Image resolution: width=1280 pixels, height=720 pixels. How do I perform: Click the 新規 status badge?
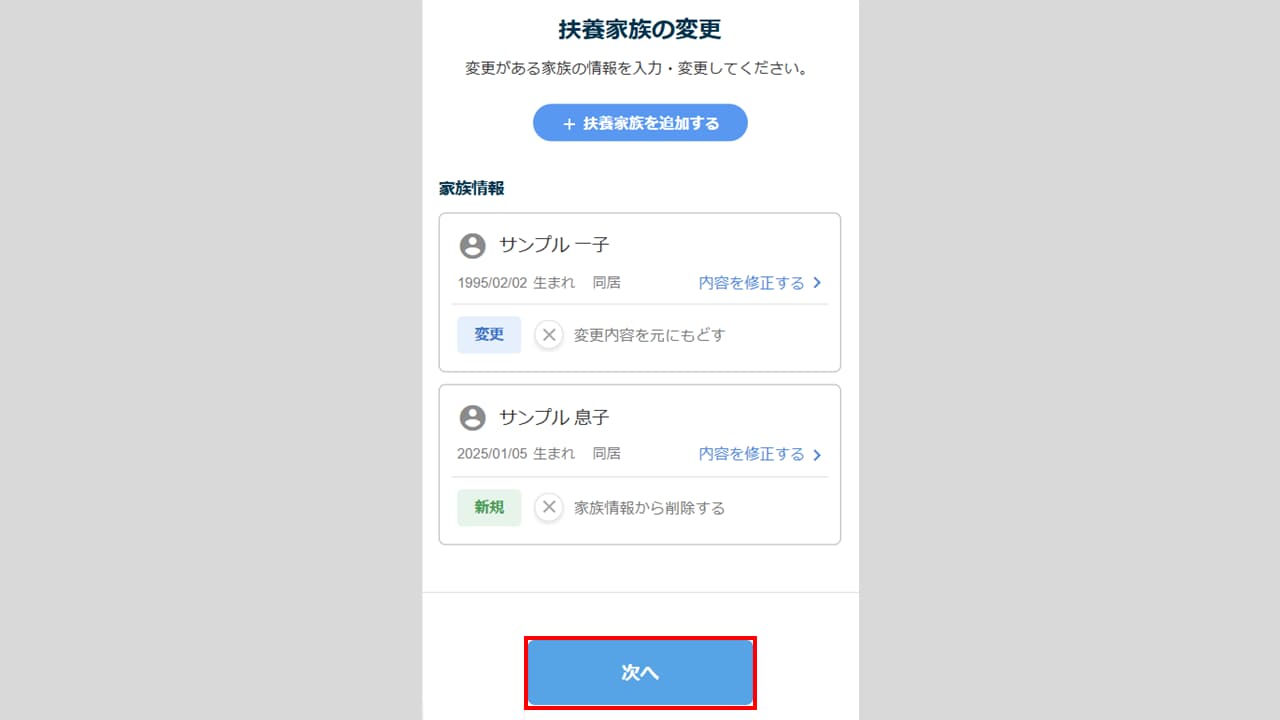[x=489, y=507]
